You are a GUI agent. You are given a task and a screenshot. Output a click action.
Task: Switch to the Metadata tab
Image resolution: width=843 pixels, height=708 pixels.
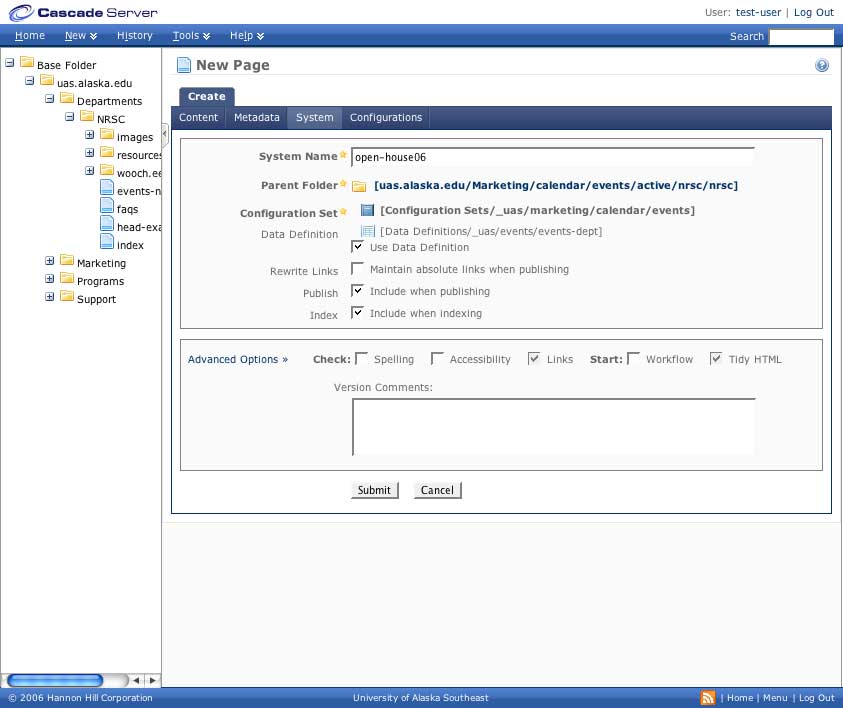[x=257, y=118]
